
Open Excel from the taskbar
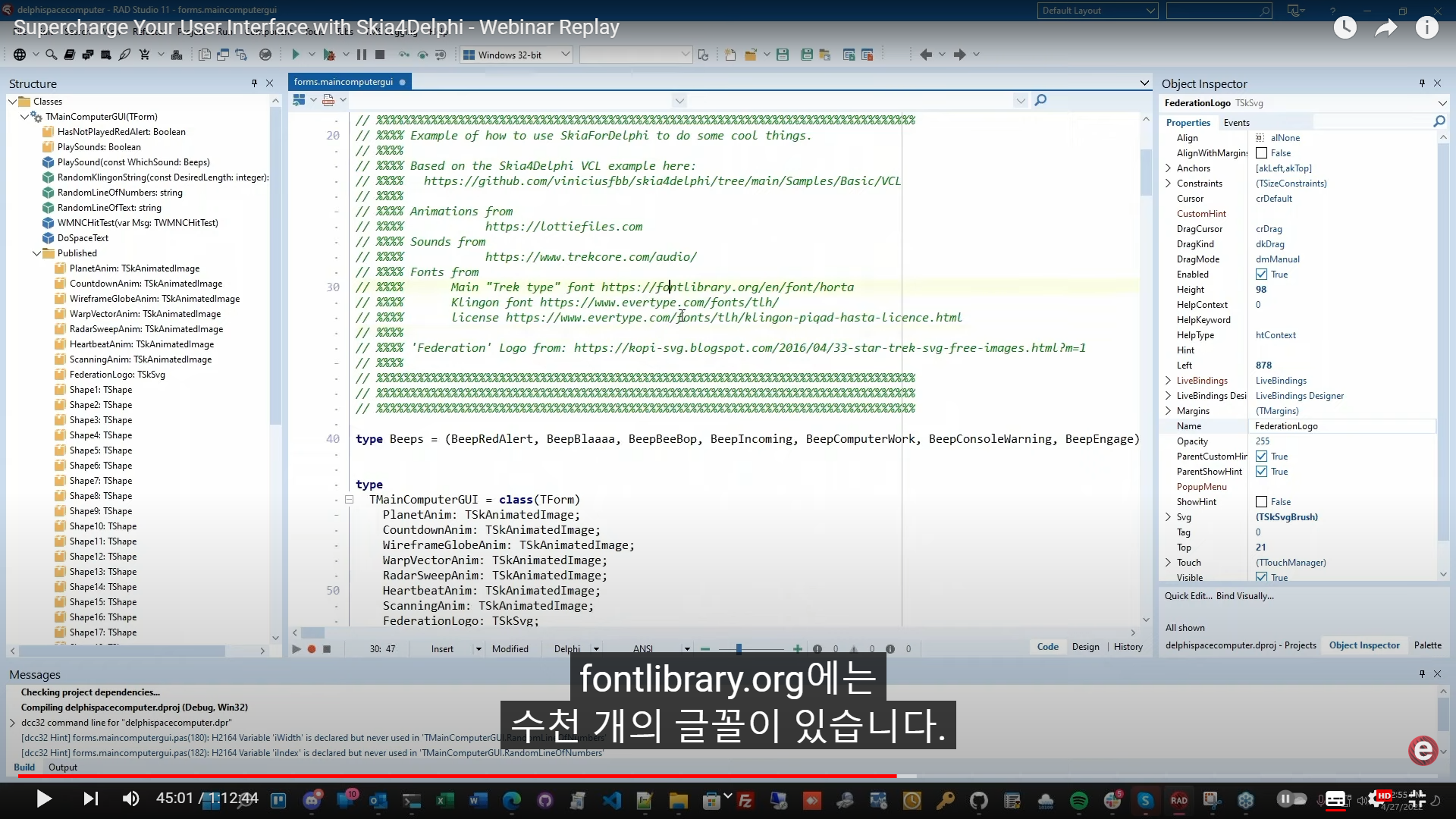click(445, 800)
